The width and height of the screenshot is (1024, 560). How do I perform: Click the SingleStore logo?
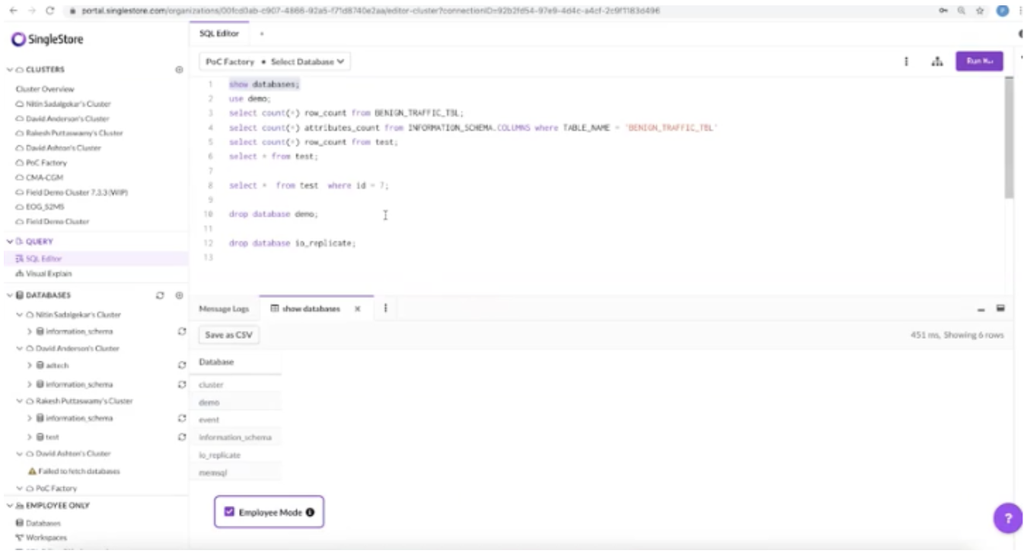click(x=48, y=39)
